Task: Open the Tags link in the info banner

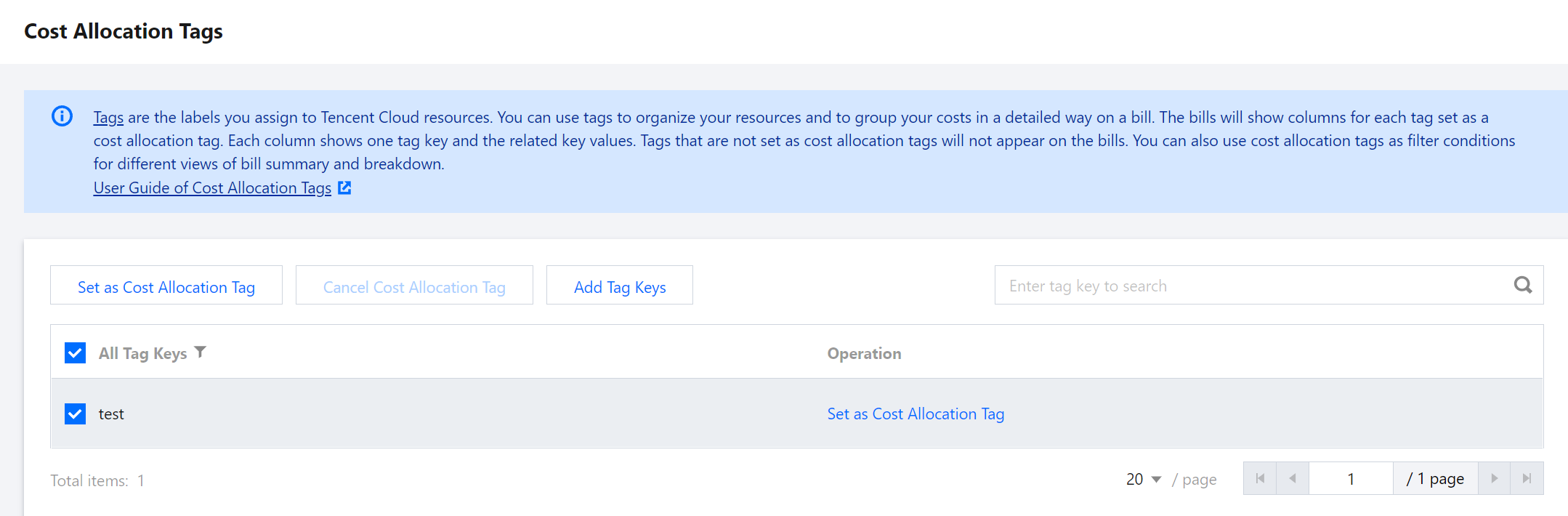Action: tap(108, 117)
